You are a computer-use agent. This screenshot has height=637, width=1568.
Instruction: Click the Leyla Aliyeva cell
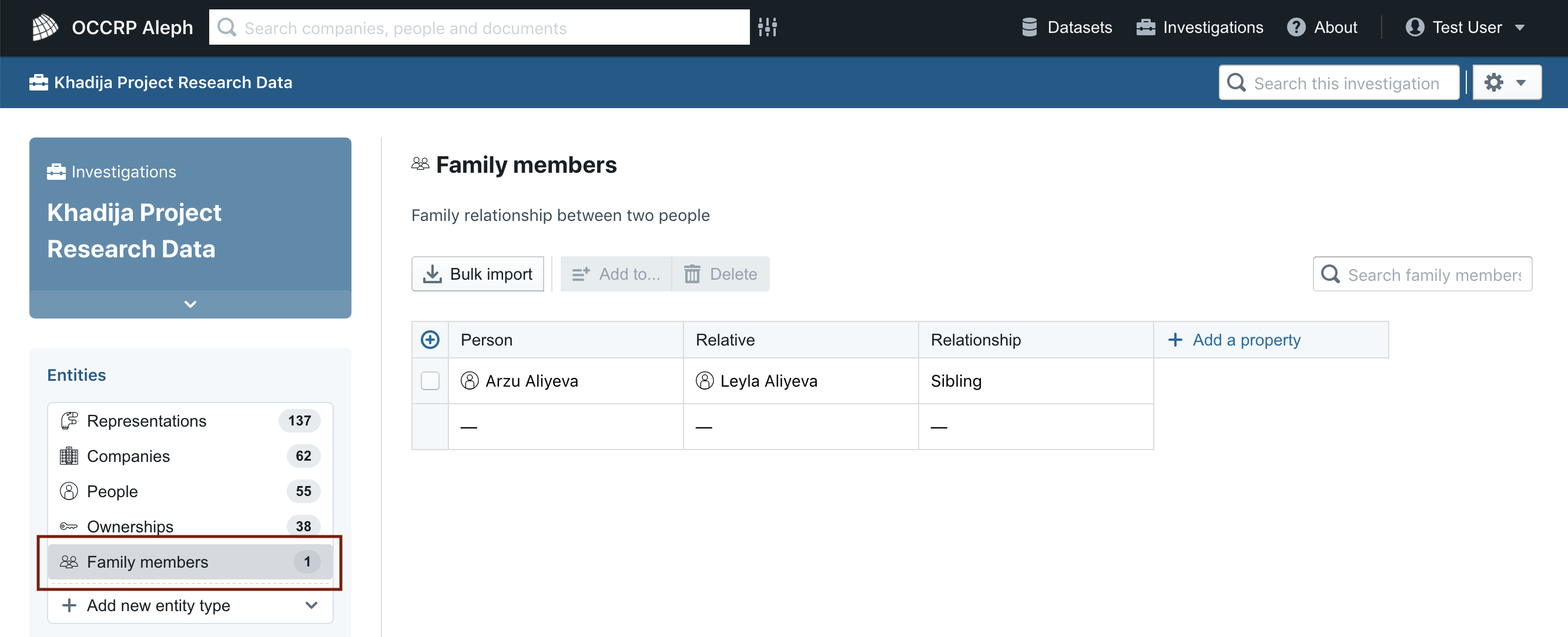click(800, 381)
